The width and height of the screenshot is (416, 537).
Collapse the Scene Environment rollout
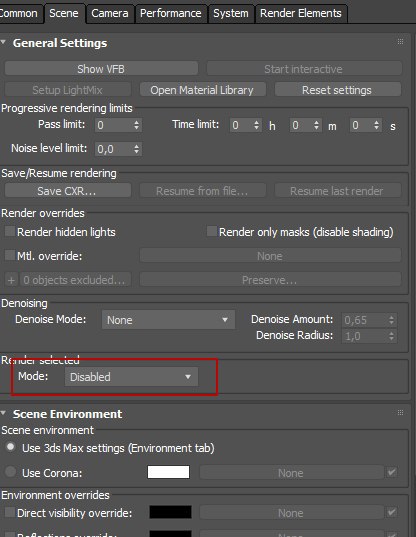coord(4,413)
